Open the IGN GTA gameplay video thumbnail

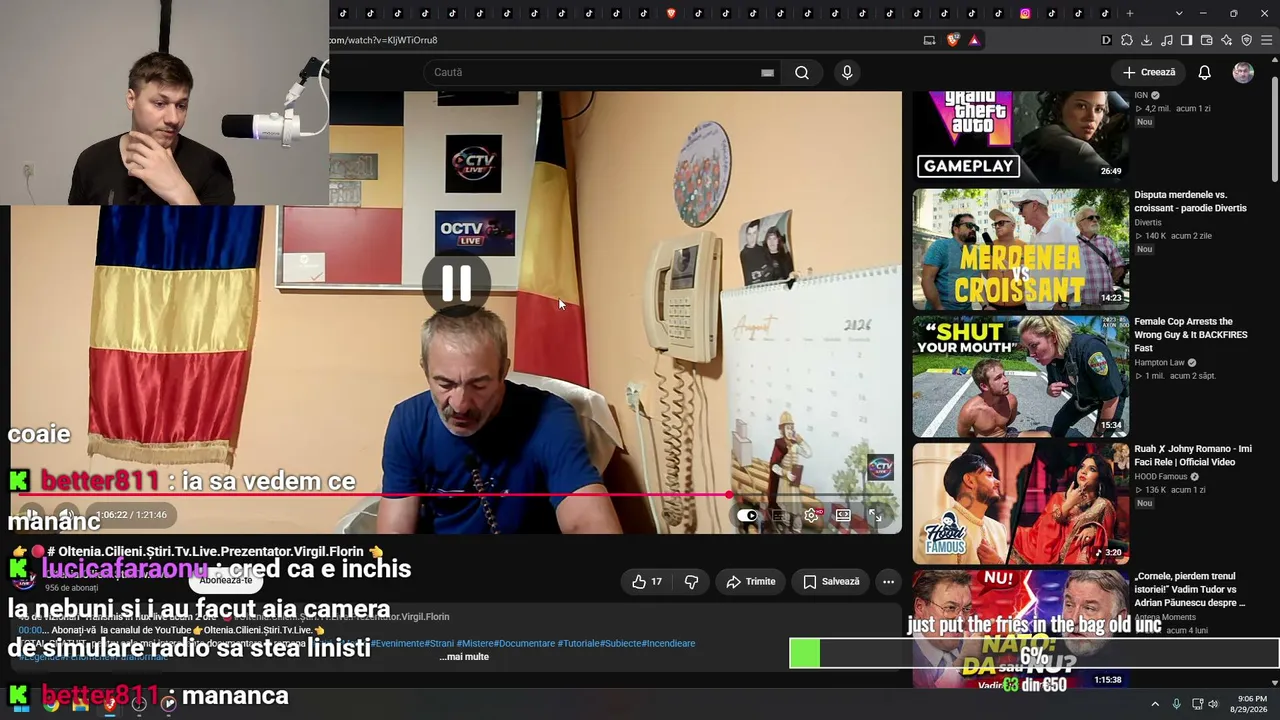click(1020, 137)
